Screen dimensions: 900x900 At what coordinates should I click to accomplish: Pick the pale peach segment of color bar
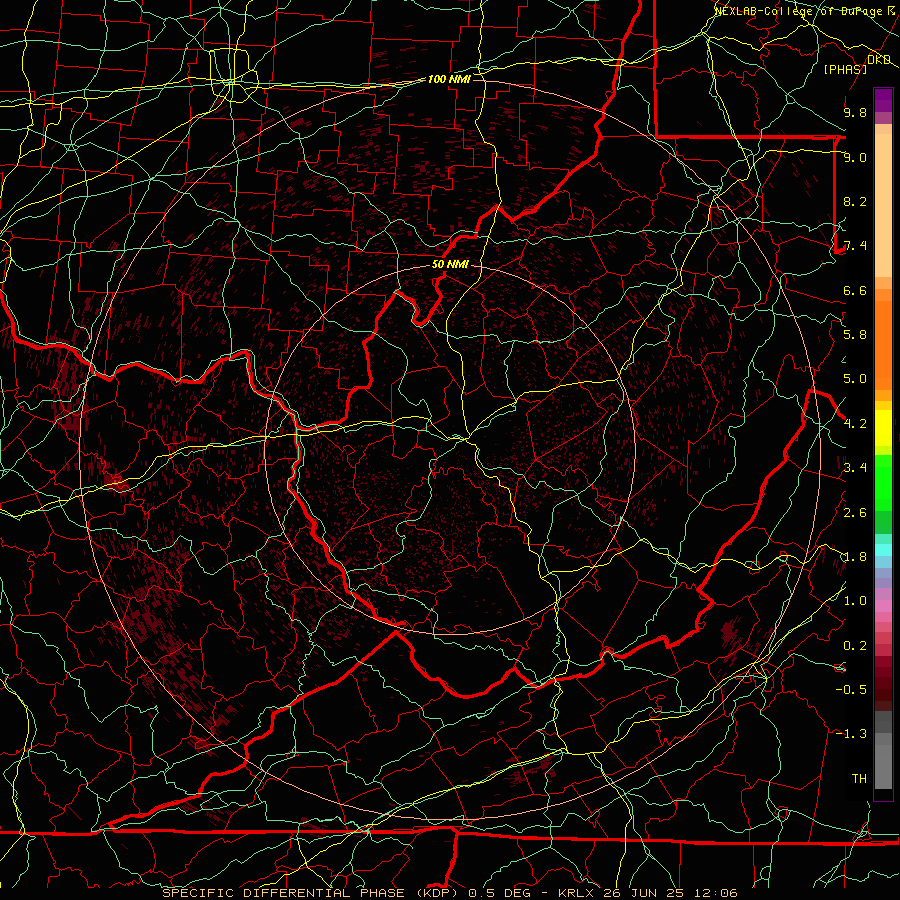click(883, 205)
